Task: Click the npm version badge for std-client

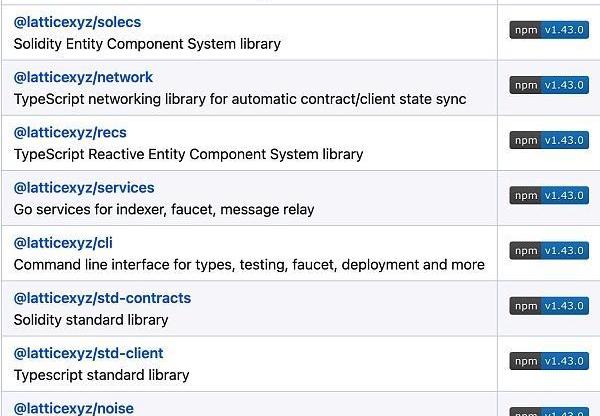Action: [549, 361]
